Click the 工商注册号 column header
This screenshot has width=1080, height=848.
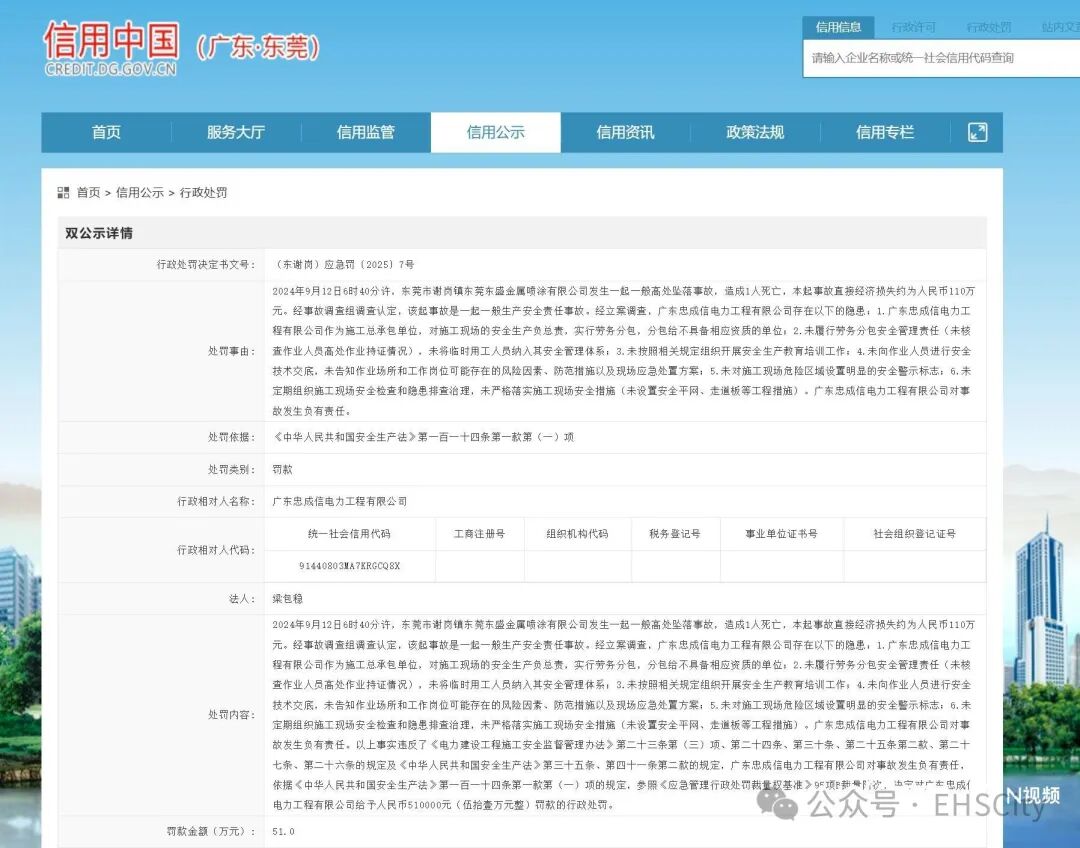(479, 534)
